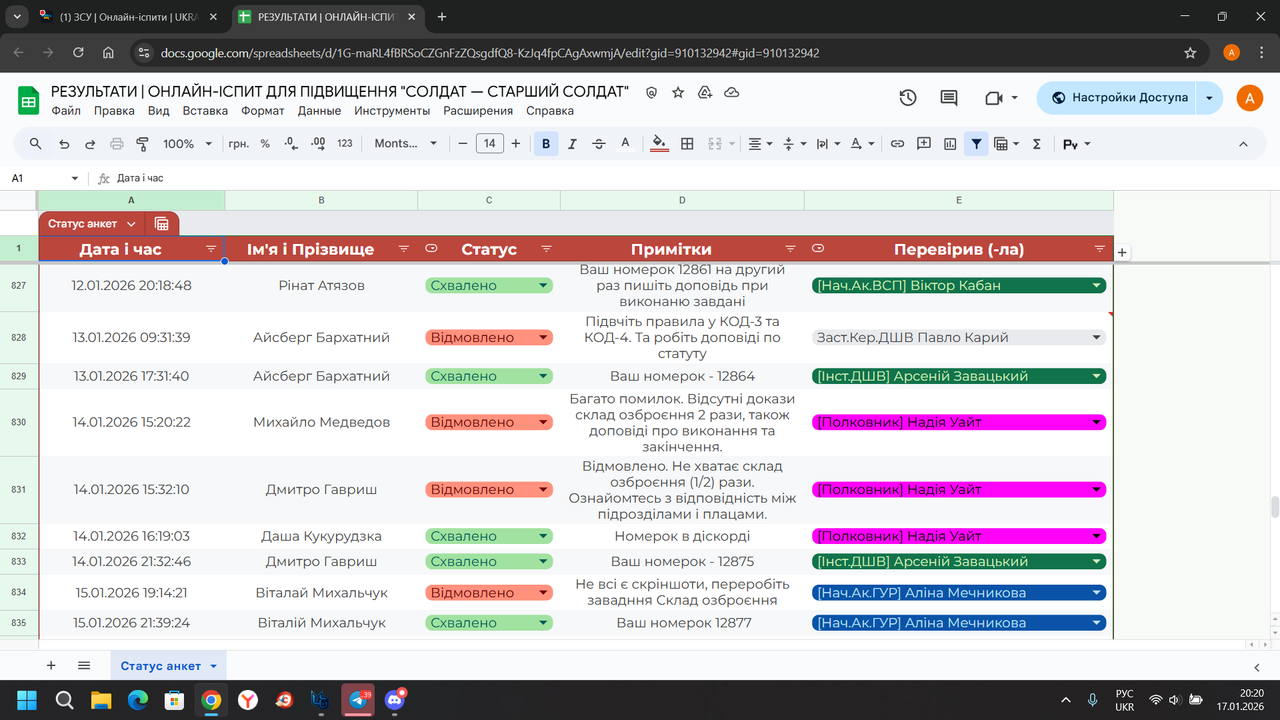Format as percent

265,144
